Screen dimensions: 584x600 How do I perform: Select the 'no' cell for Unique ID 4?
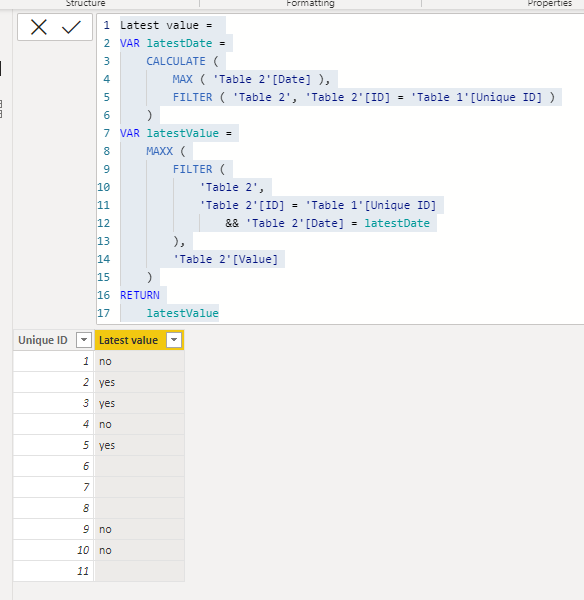pos(139,424)
